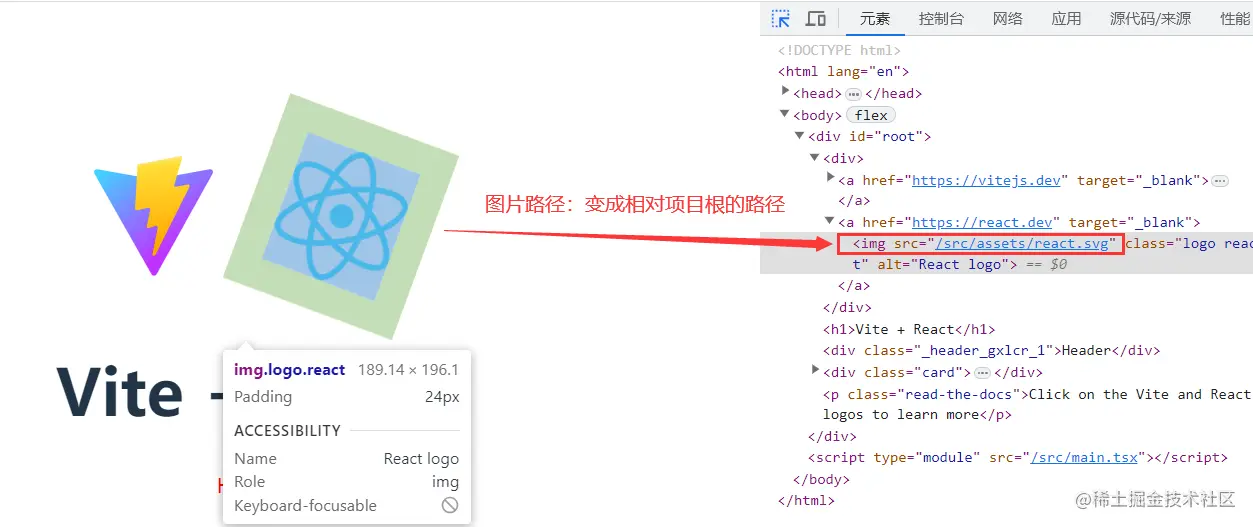Collapse the div id="root" node

click(x=800, y=136)
